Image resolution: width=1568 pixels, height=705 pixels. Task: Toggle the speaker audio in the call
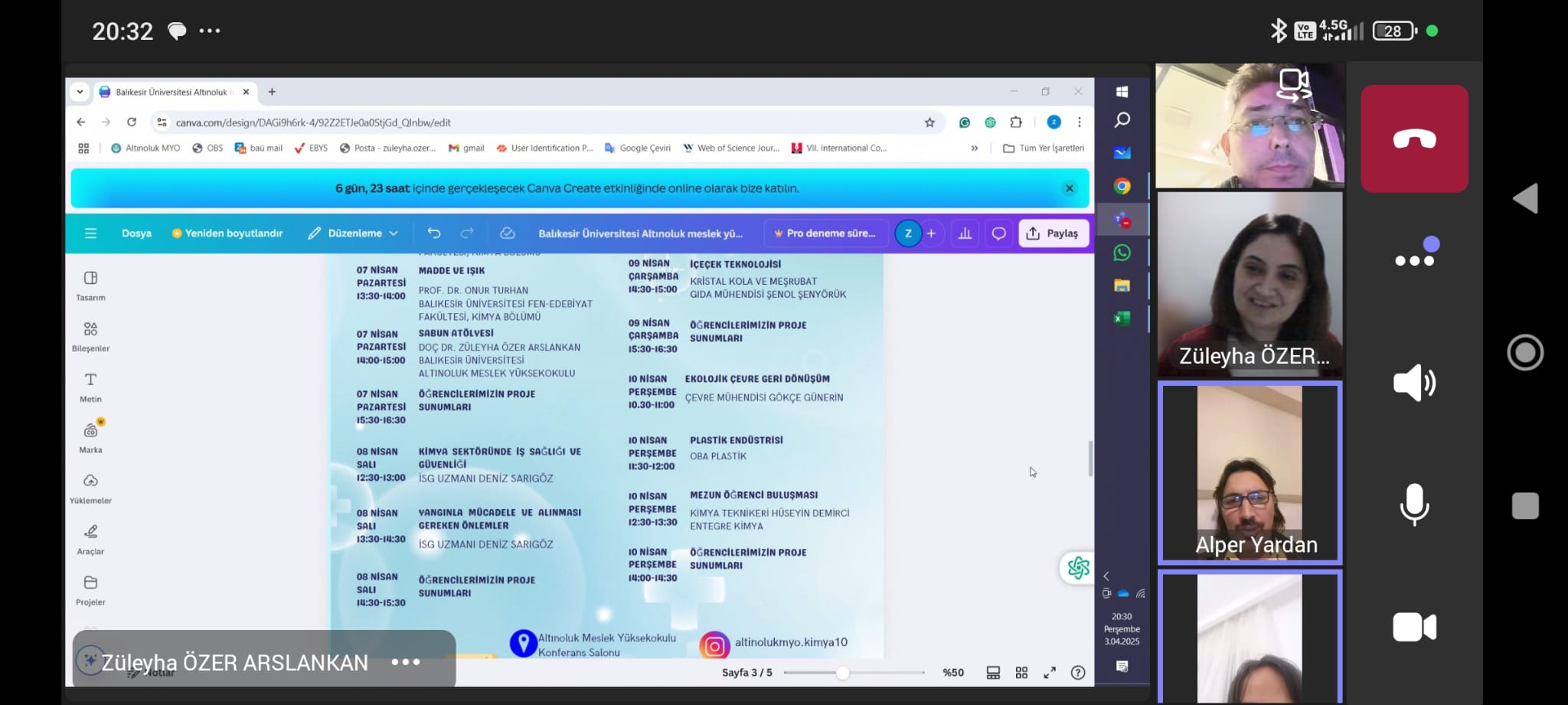point(1414,383)
